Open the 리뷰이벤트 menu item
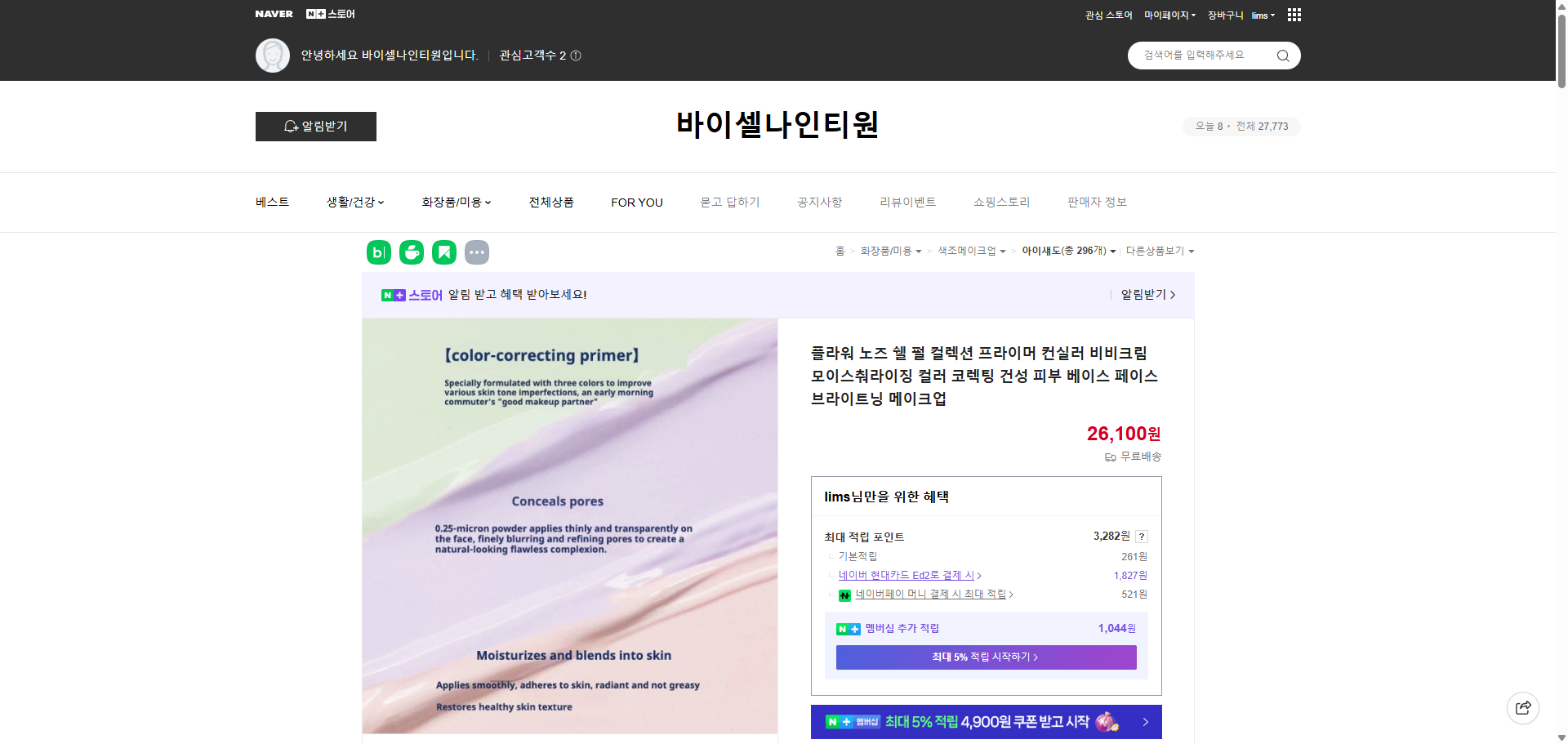The width and height of the screenshot is (1568, 744). [907, 202]
